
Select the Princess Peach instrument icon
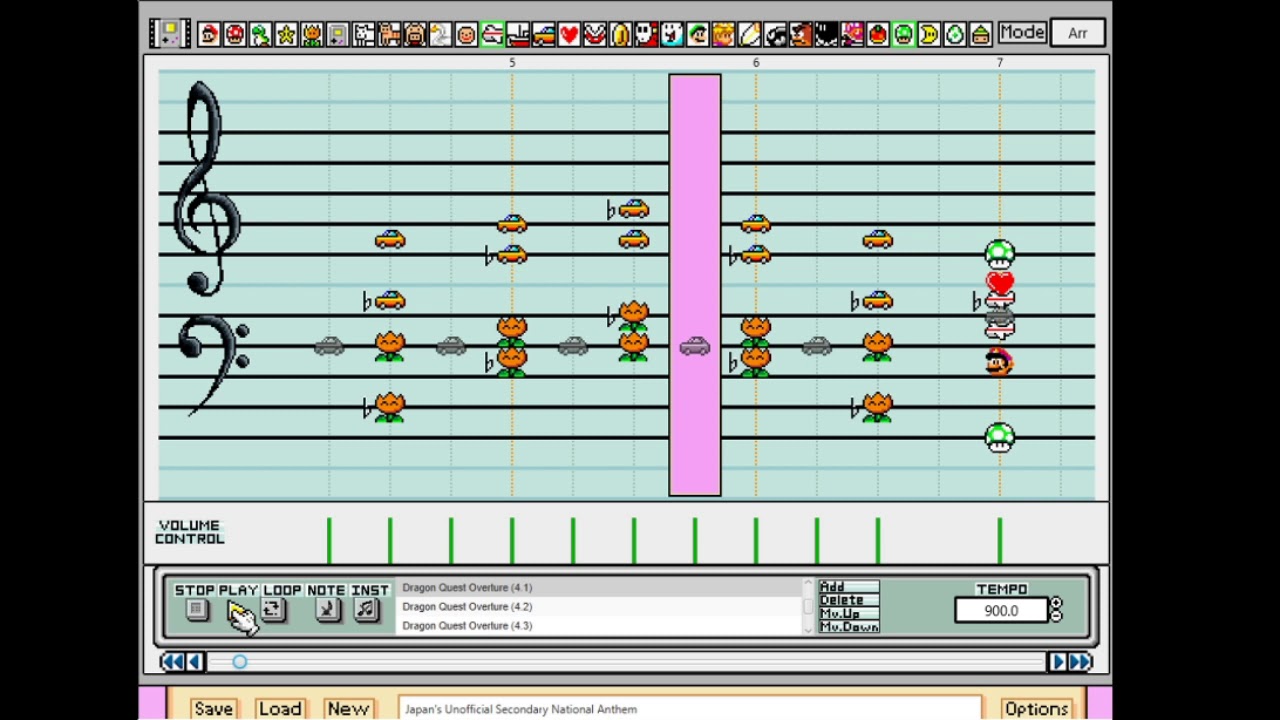click(x=723, y=35)
